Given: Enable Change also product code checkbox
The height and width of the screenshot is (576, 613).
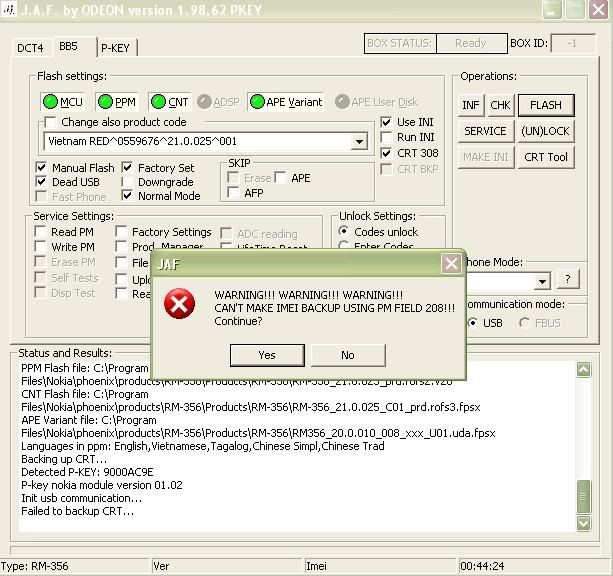Looking at the screenshot, I should (x=50, y=122).
